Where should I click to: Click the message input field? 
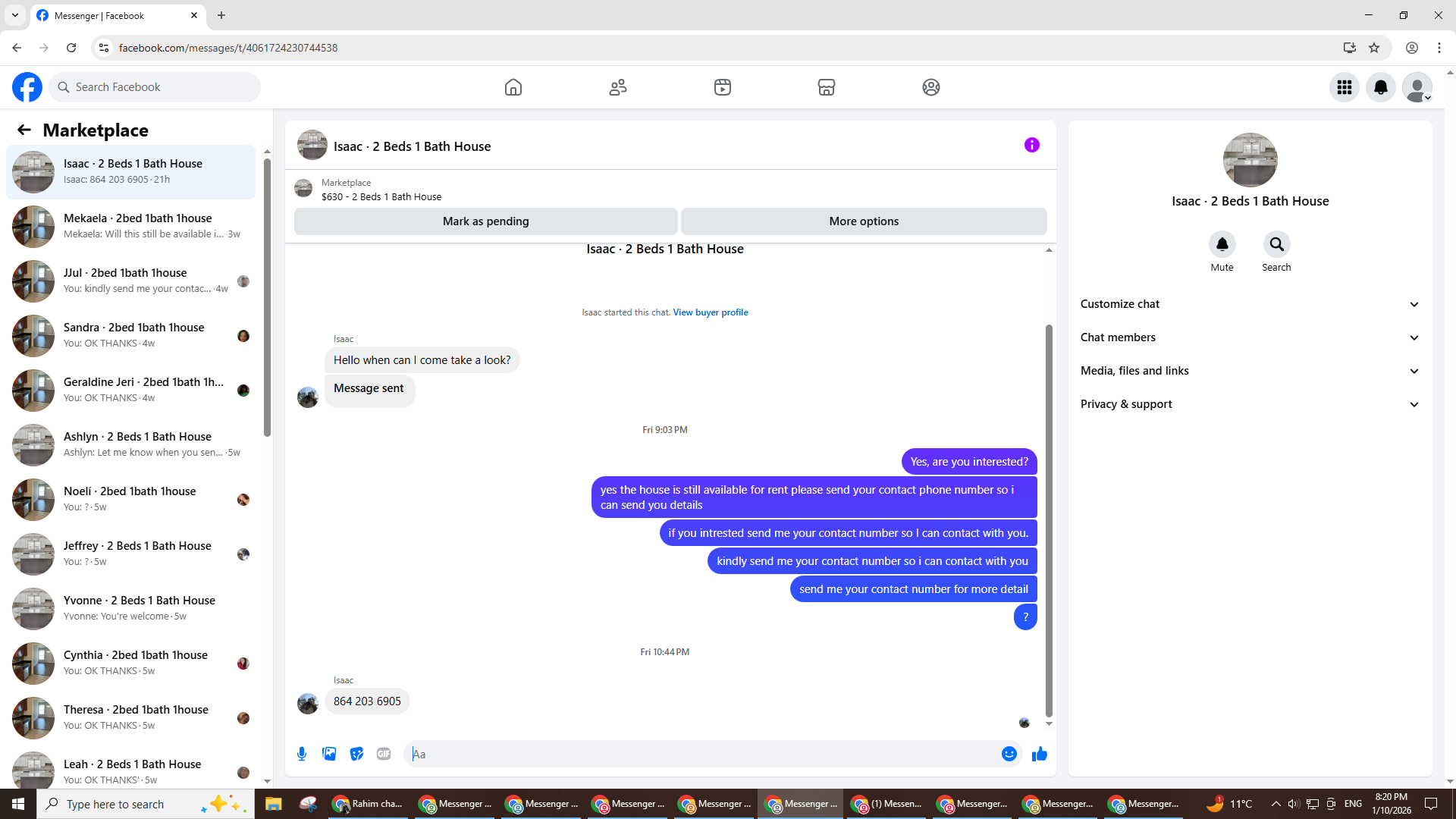pos(701,754)
